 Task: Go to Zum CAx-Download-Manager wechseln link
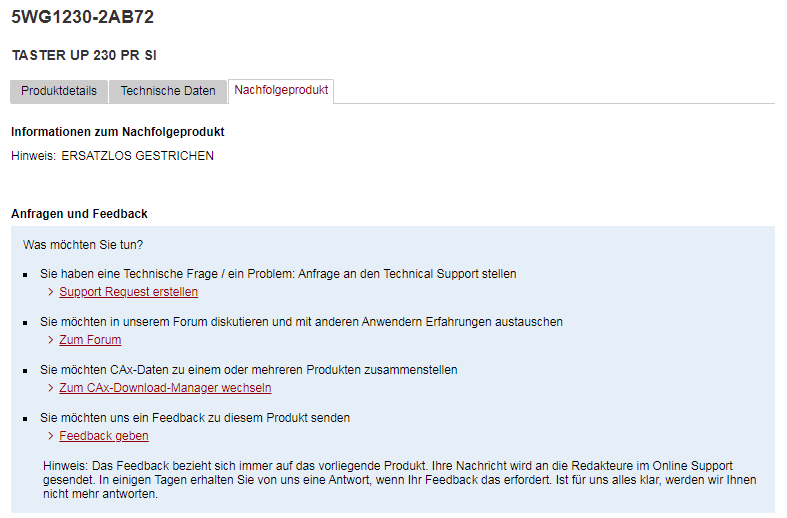coord(165,388)
